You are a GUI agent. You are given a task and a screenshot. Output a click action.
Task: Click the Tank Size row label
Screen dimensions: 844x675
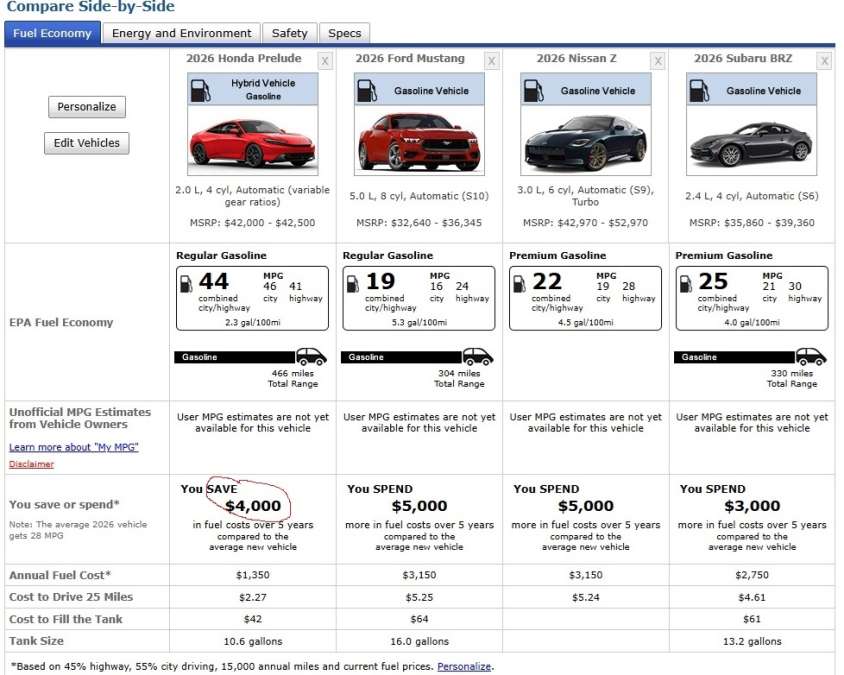pyautogui.click(x=36, y=641)
